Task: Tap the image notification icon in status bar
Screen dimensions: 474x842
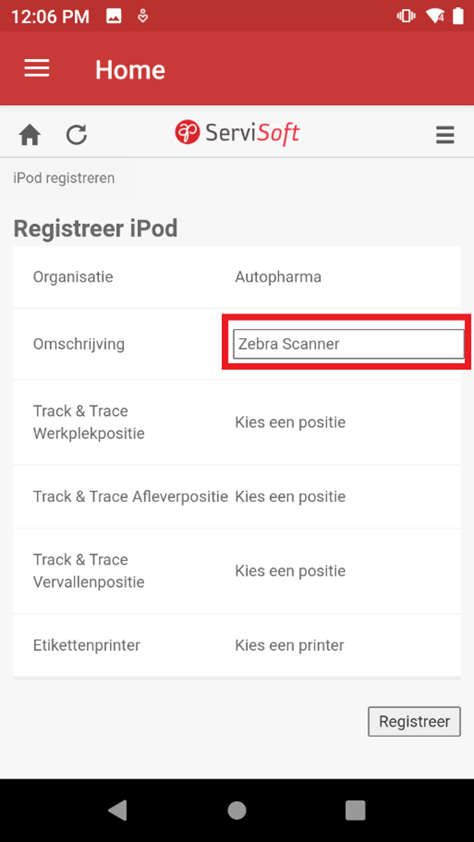Action: tap(114, 17)
